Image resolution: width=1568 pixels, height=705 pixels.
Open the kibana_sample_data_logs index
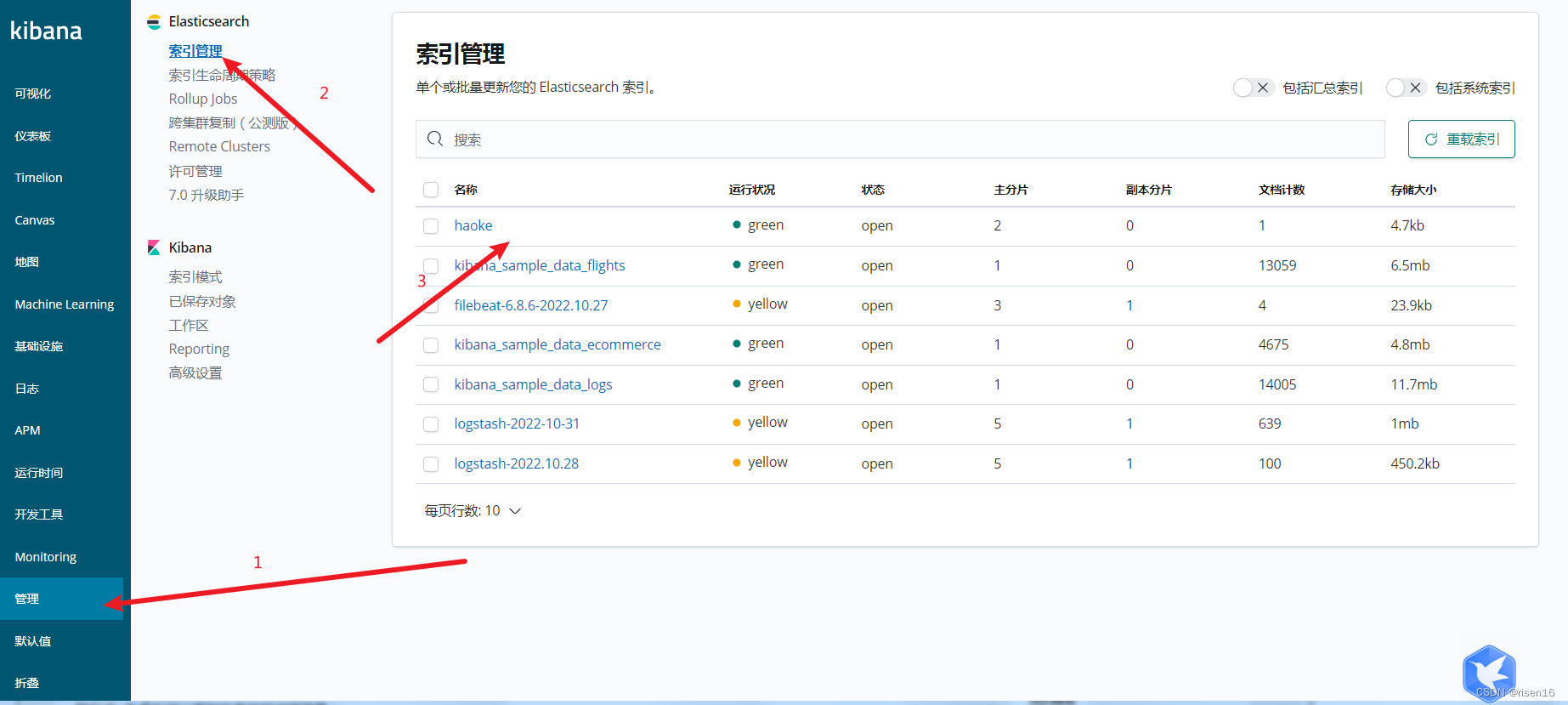point(533,384)
